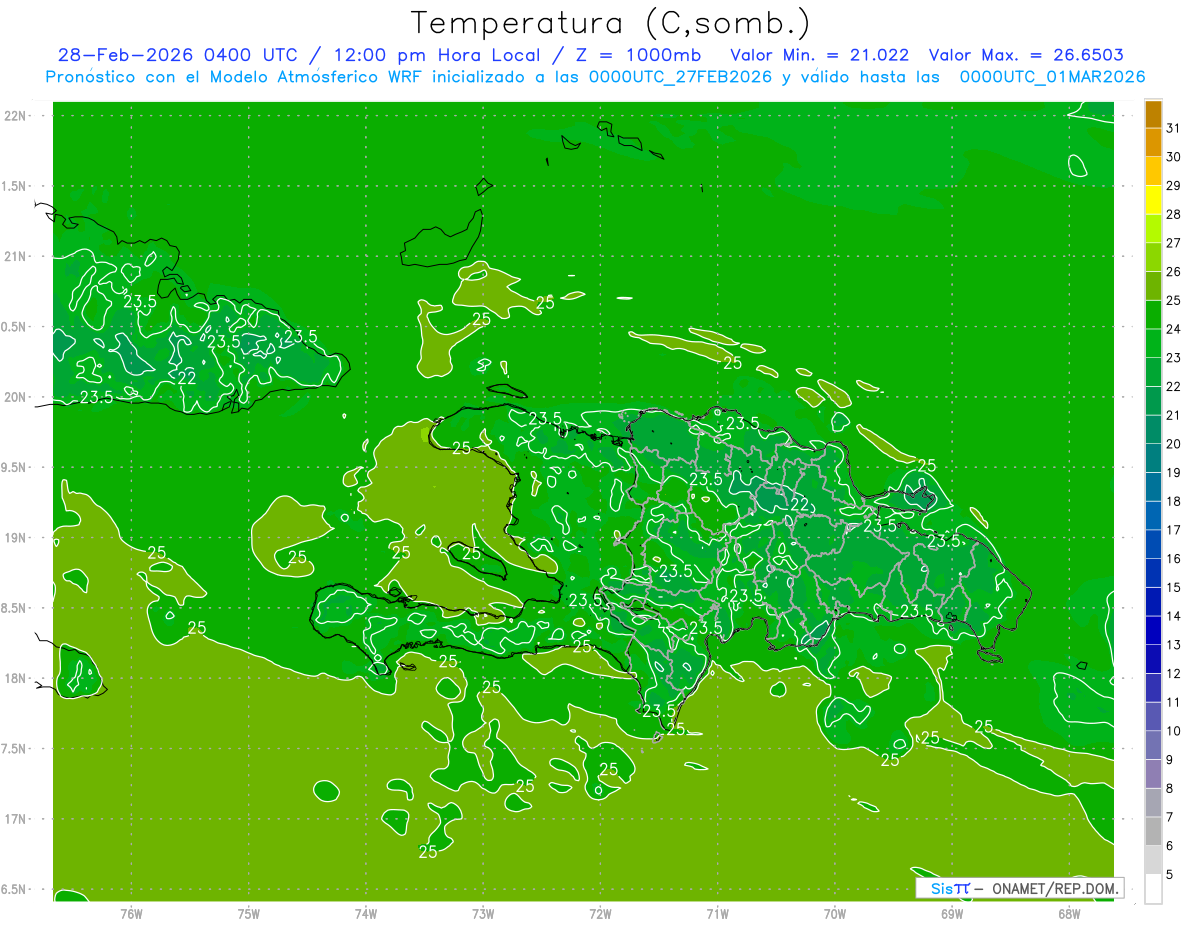Click the '29' colour bar label
This screenshot has width=1200, height=927.
(x=1174, y=186)
